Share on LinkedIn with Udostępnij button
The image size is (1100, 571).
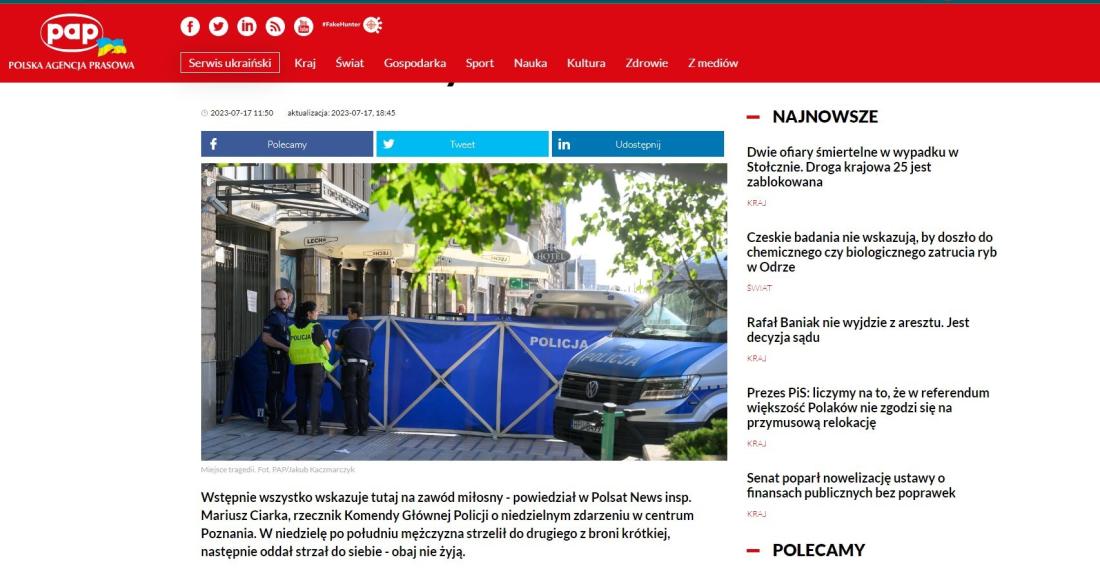click(x=638, y=144)
